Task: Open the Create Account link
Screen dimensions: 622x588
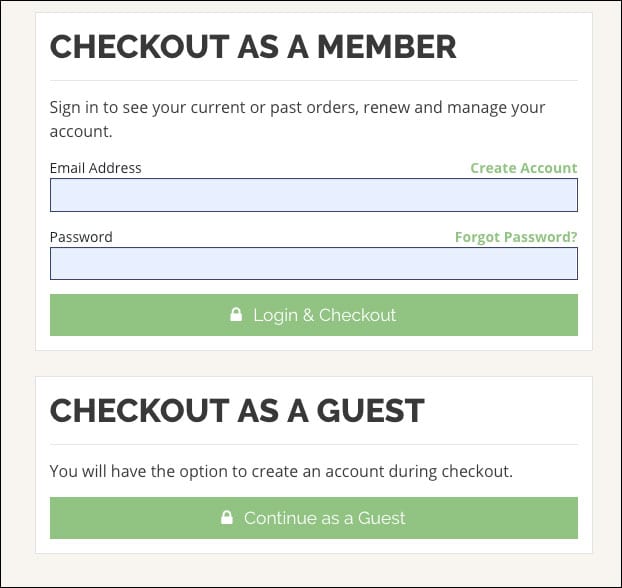Action: point(524,168)
